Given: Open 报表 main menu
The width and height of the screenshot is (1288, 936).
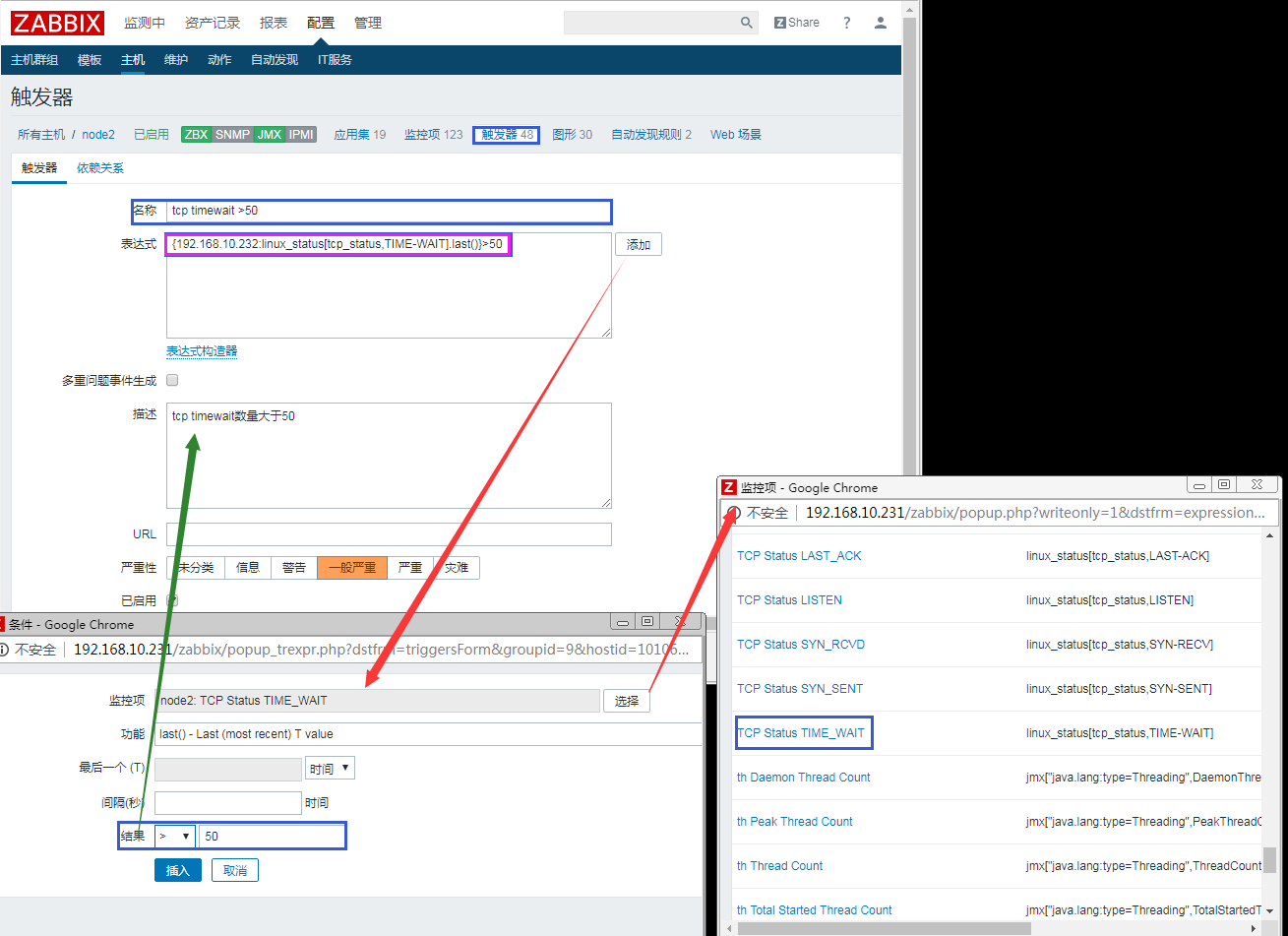Looking at the screenshot, I should [274, 23].
